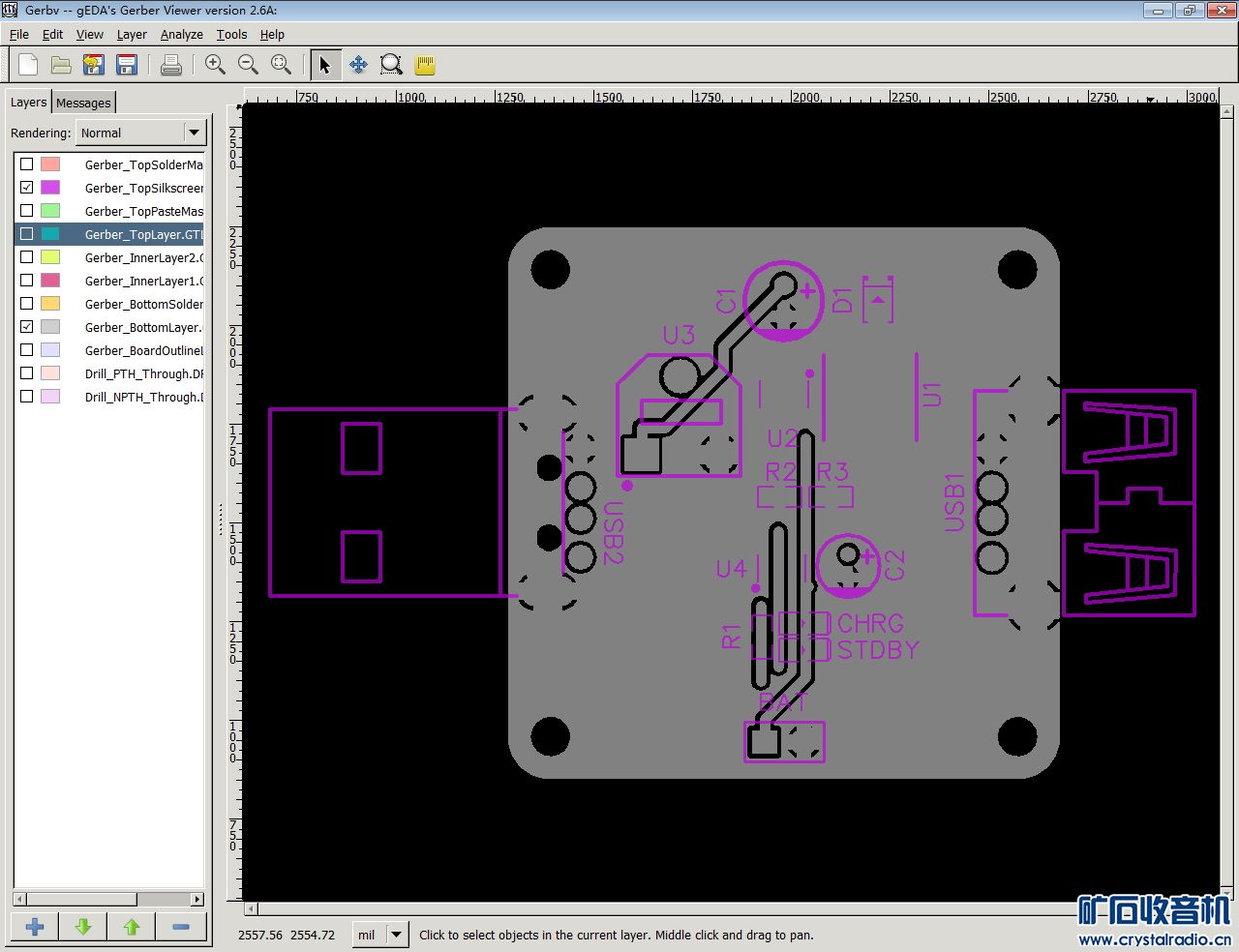Click the magenta TopSilkscreen color swatch
Screen dimensions: 1239x952
click(x=50, y=188)
